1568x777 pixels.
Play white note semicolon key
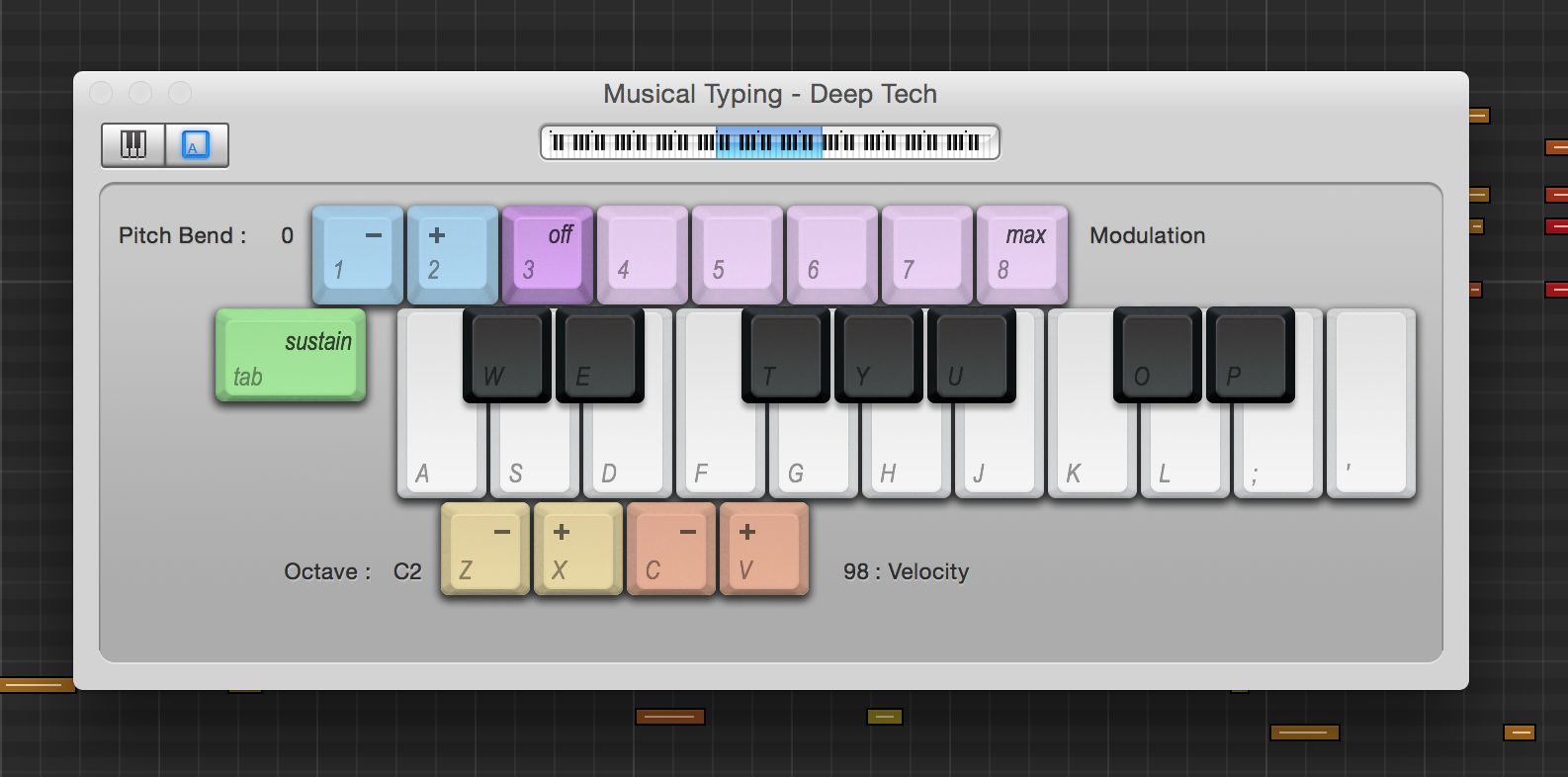[1278, 450]
